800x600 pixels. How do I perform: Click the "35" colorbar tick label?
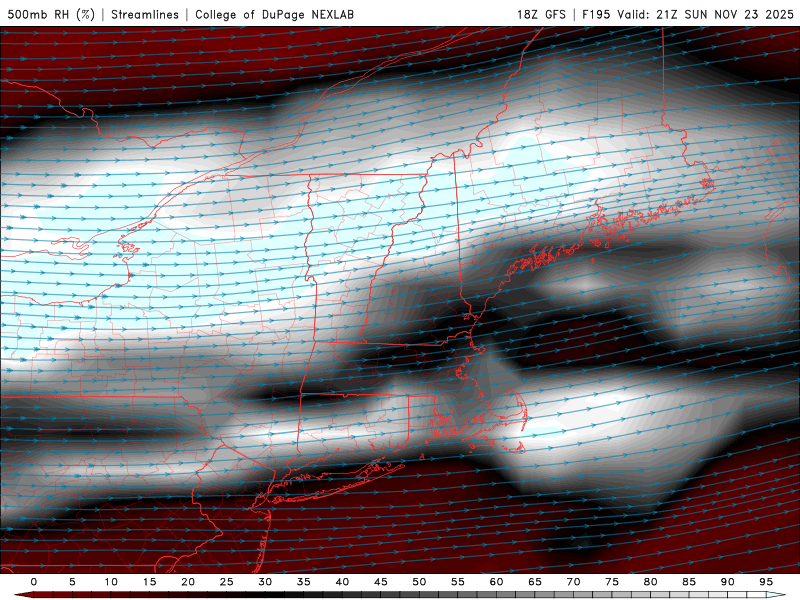point(304,582)
